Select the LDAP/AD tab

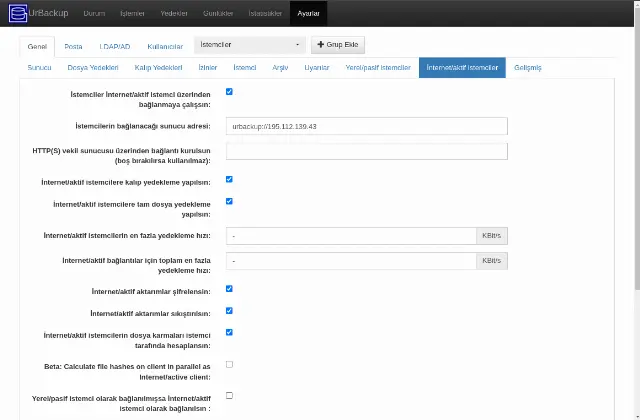pos(115,47)
